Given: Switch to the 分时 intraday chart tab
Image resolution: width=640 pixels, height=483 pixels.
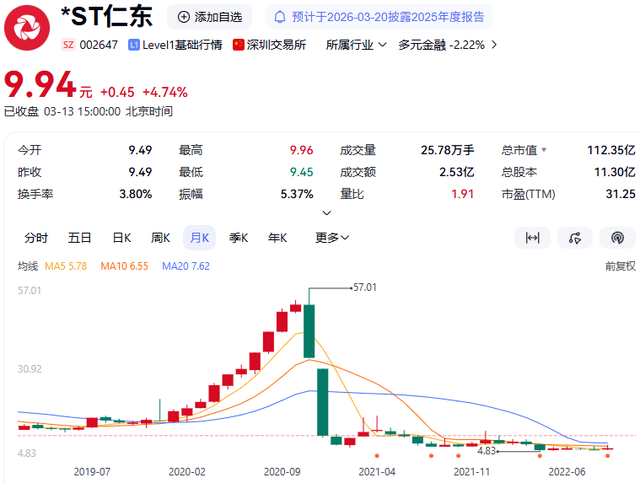Looking at the screenshot, I should point(36,238).
